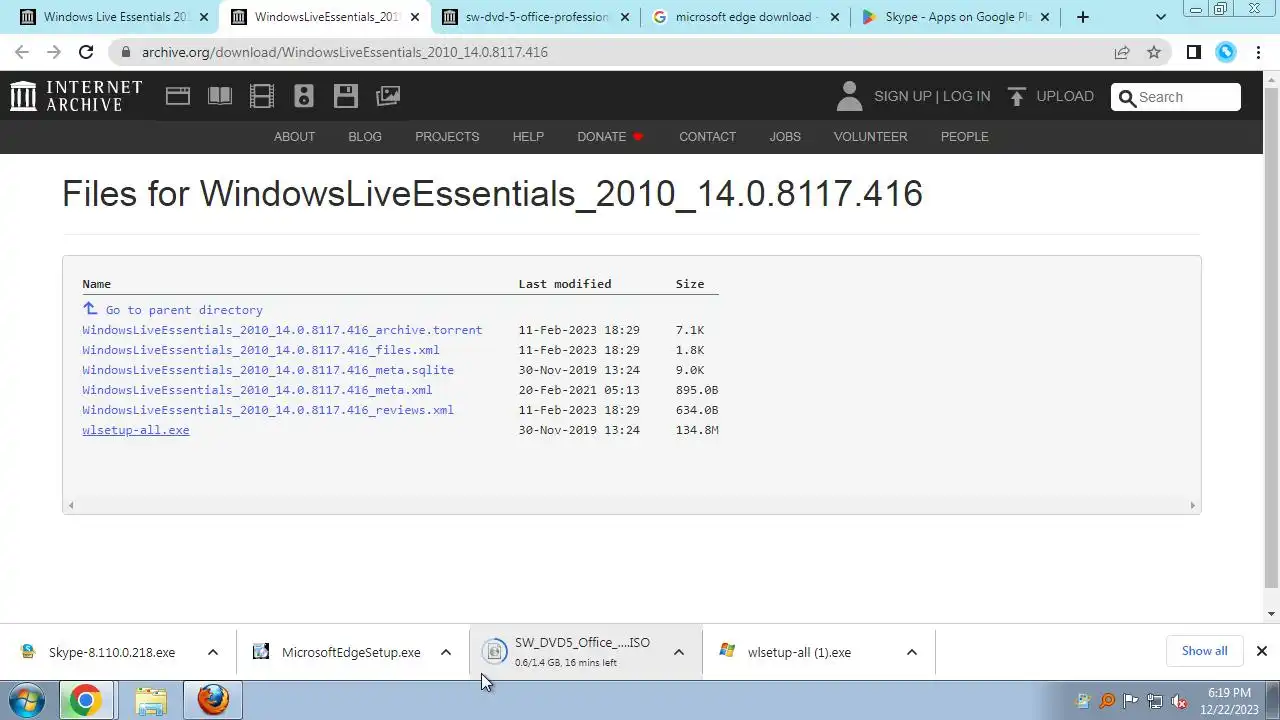
Task: Click the address bar URL
Action: 344,52
